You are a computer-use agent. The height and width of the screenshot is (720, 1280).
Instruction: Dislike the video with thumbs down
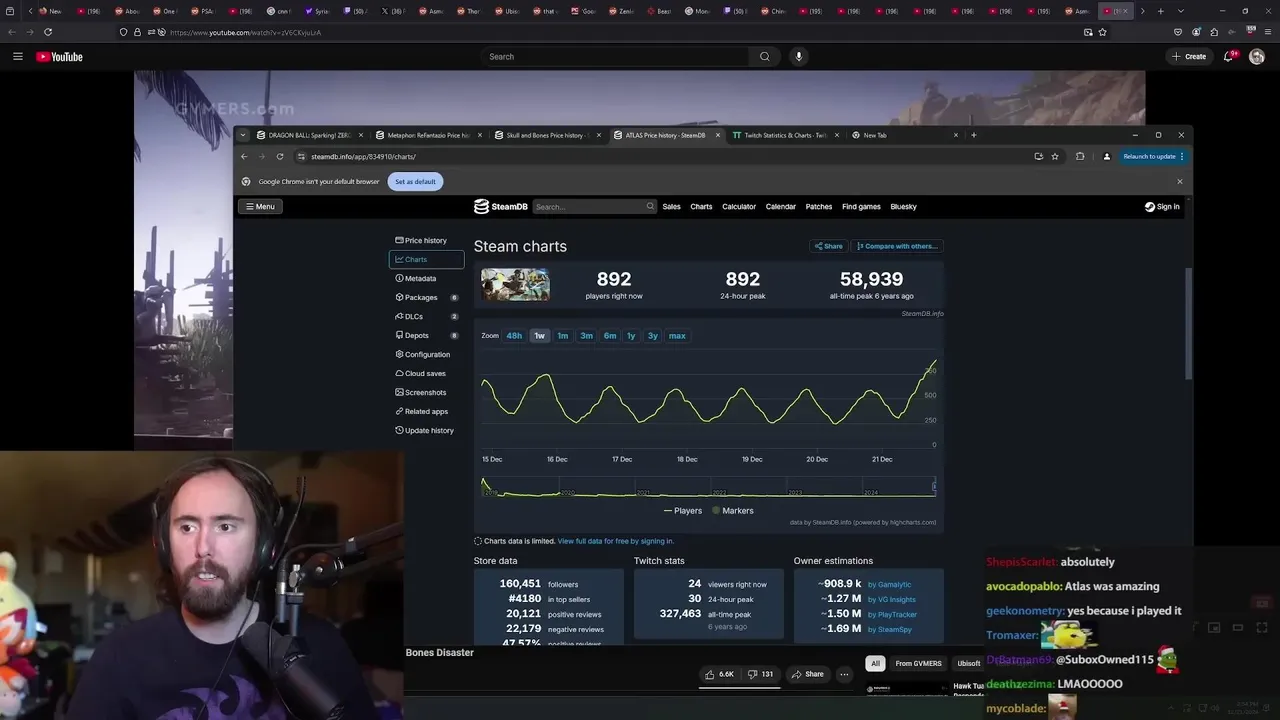pos(762,674)
